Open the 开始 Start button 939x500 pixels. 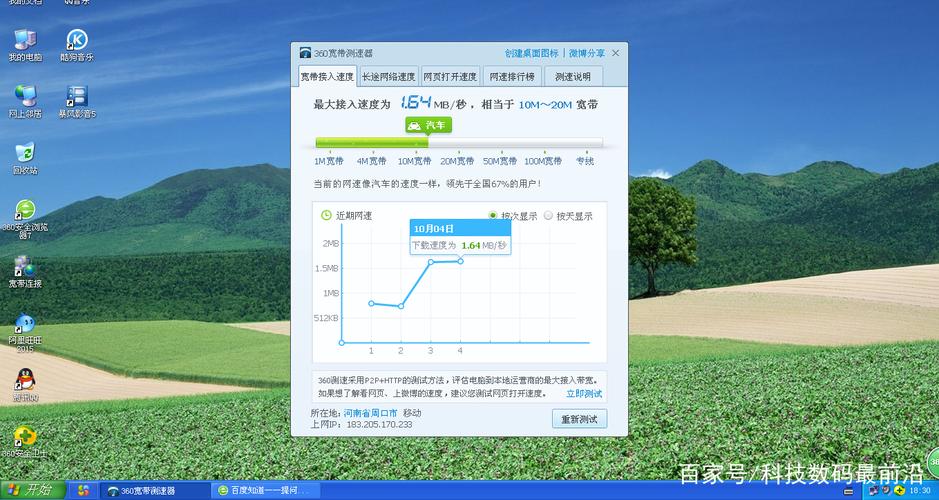[x=32, y=490]
